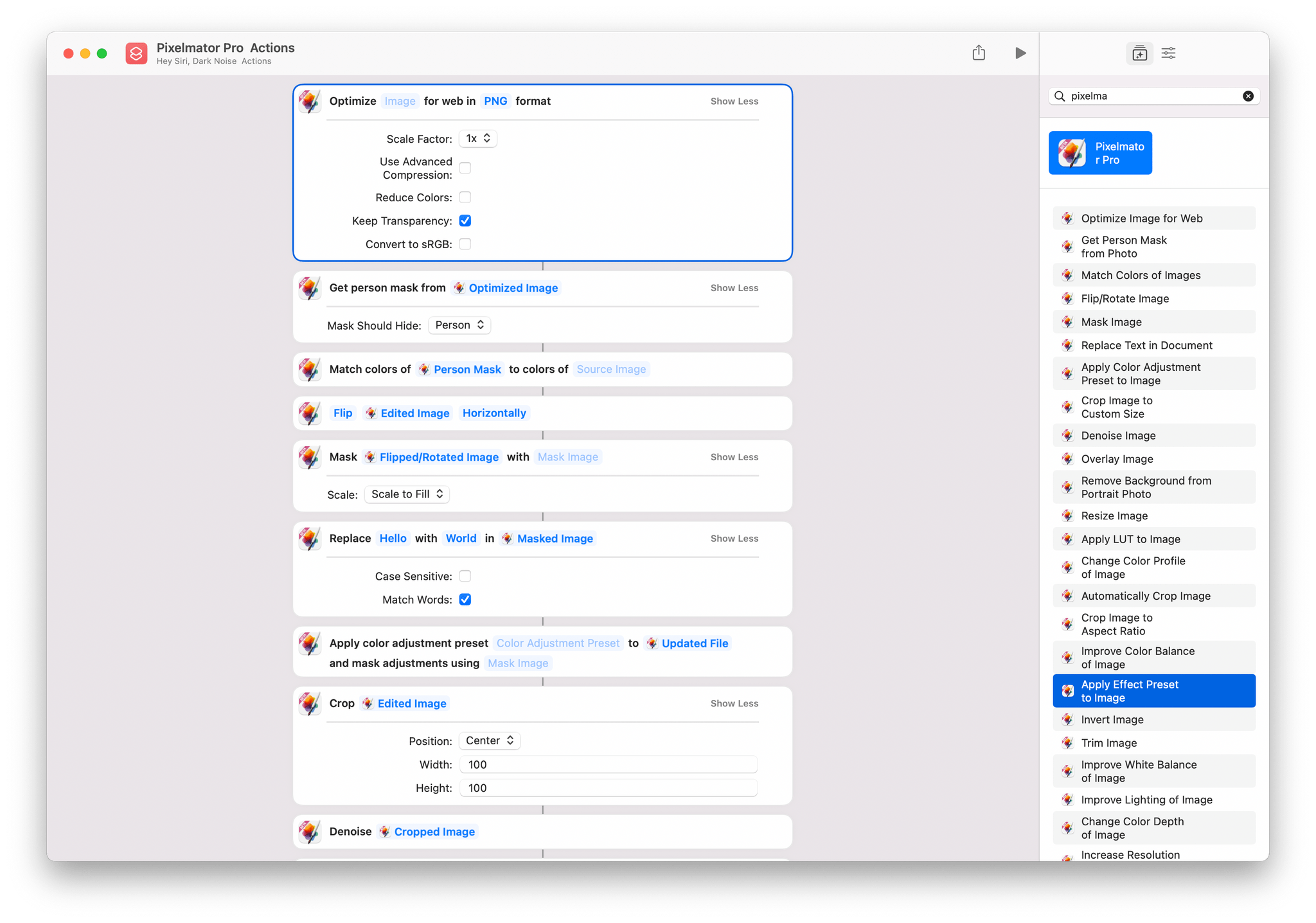The width and height of the screenshot is (1316, 923).
Task: Click the Pixelmator icon of Get person mask action
Action: pyautogui.click(x=310, y=288)
